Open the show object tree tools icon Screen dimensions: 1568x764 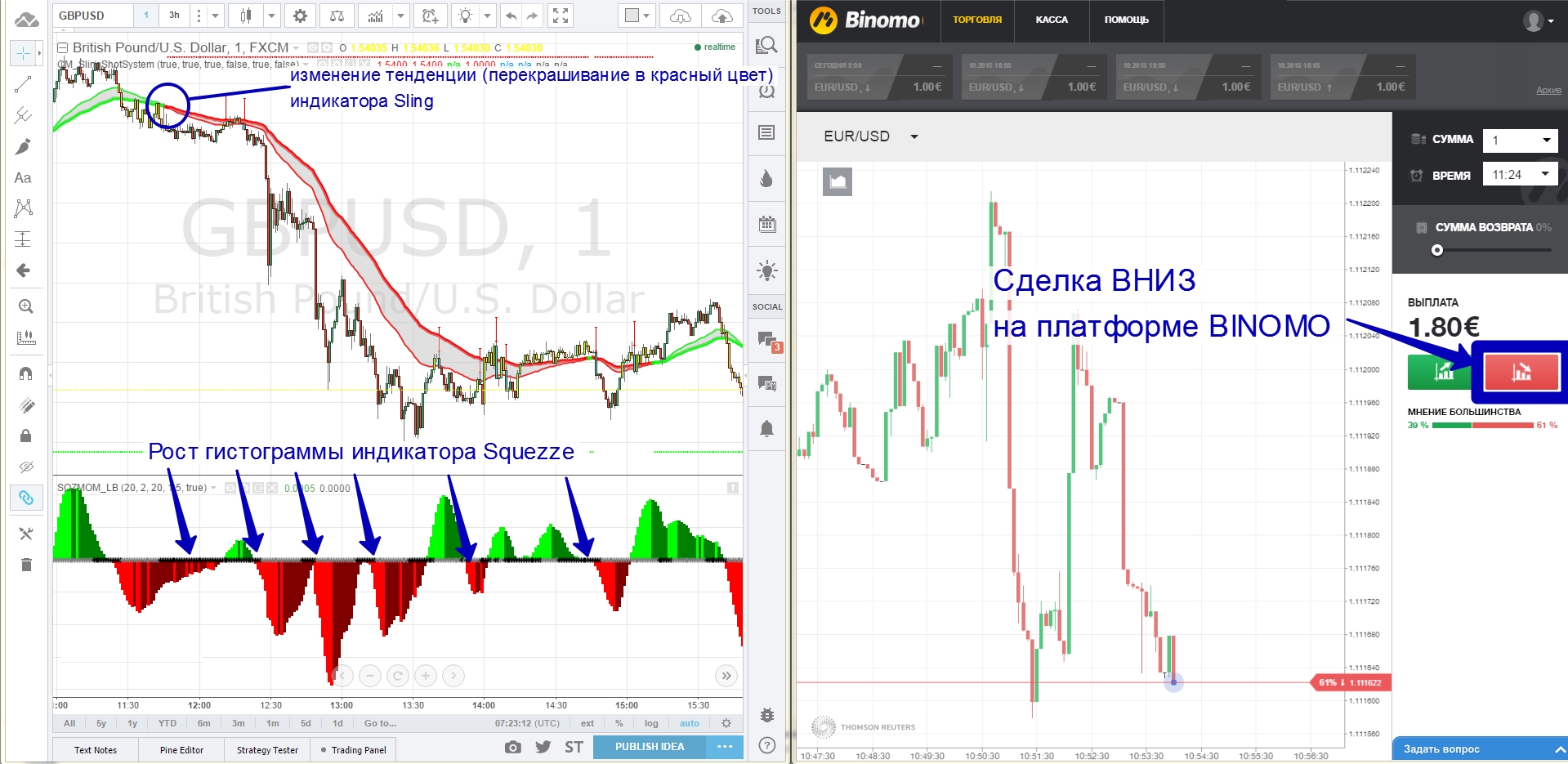[x=25, y=534]
